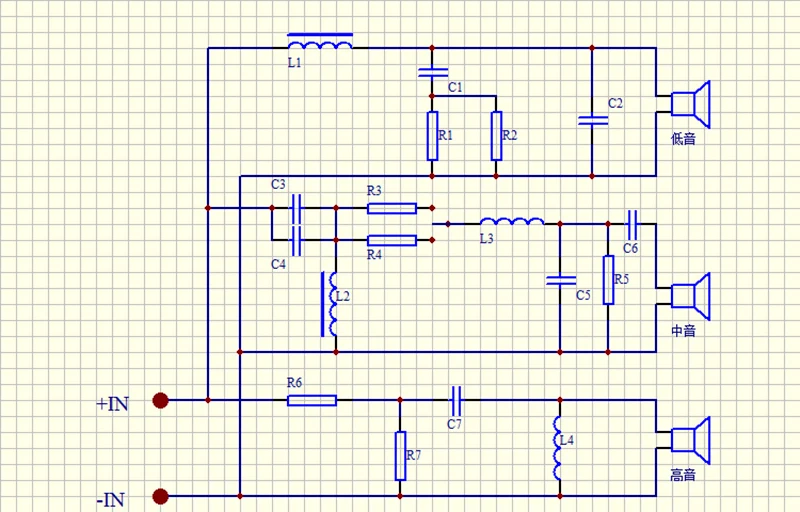Click the 低音 woofer speaker symbol
Viewport: 800px width, 512px height.
click(x=690, y=104)
